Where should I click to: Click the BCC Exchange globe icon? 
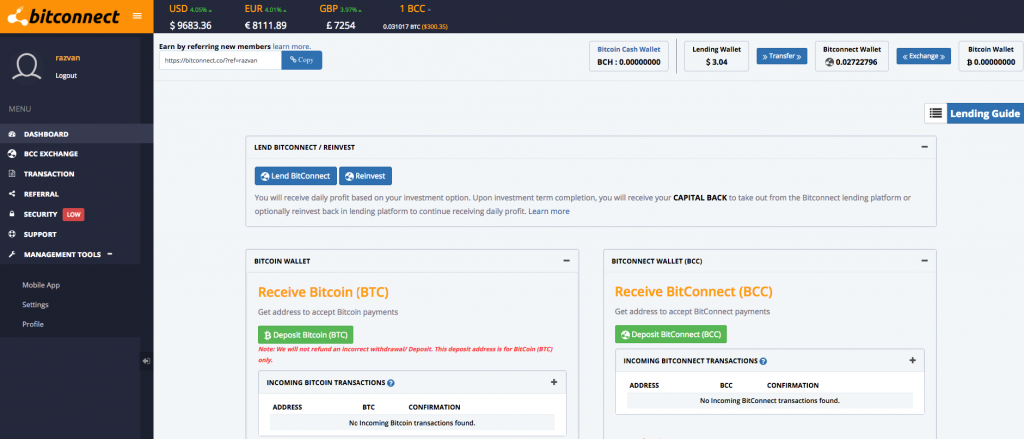[x=12, y=154]
